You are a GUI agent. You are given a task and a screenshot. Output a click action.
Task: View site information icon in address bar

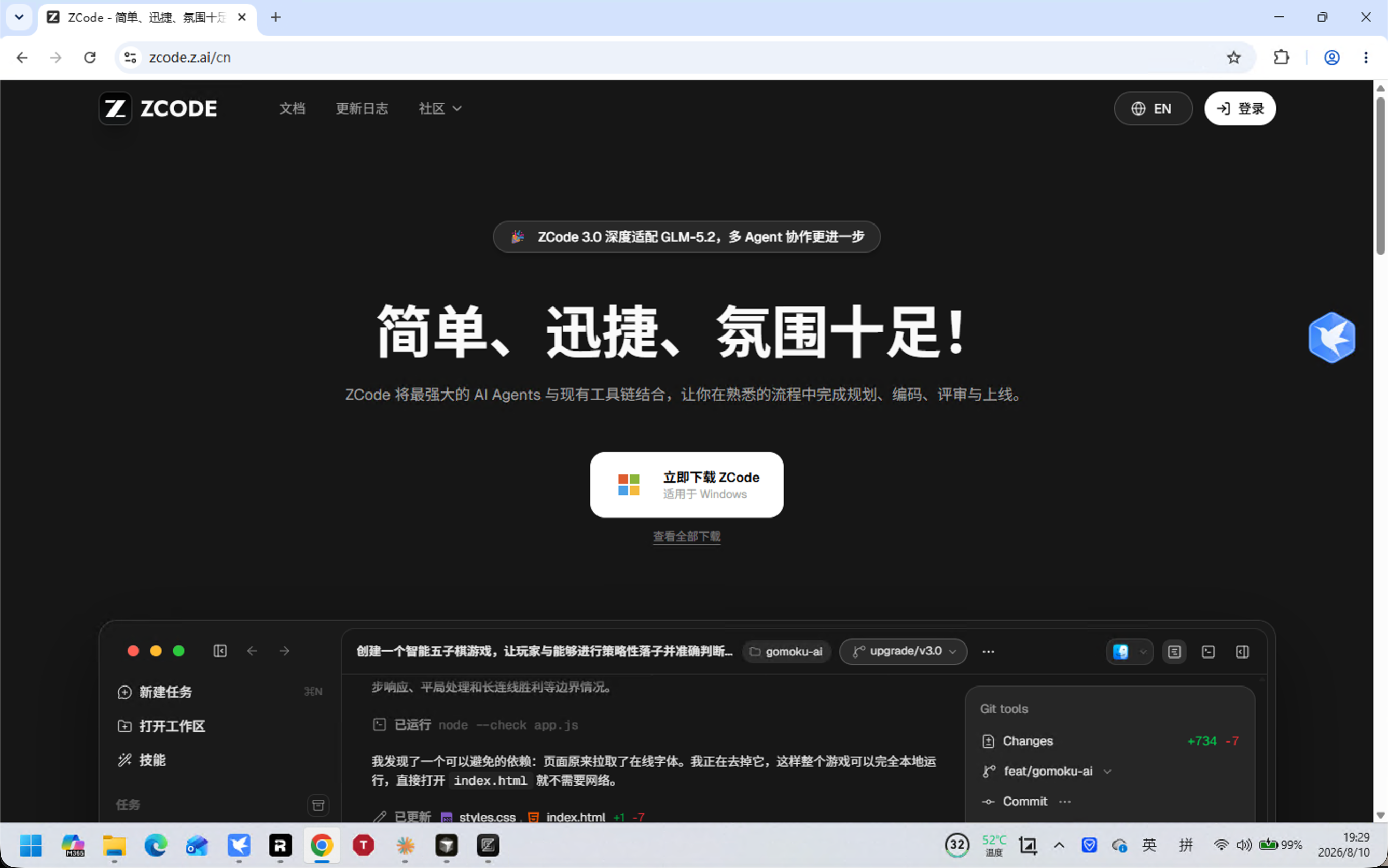coord(130,58)
